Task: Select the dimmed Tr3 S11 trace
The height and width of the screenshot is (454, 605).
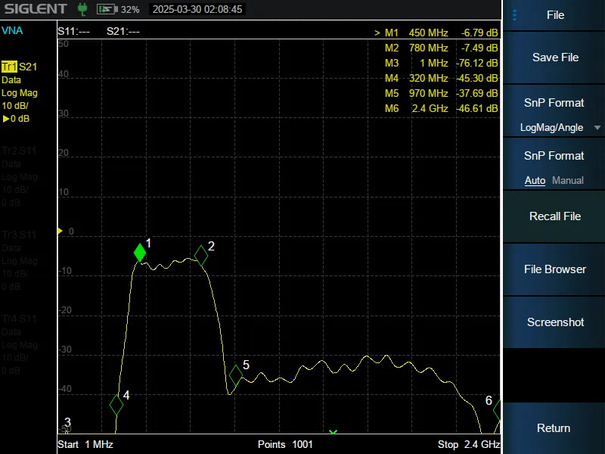Action: coord(19,235)
